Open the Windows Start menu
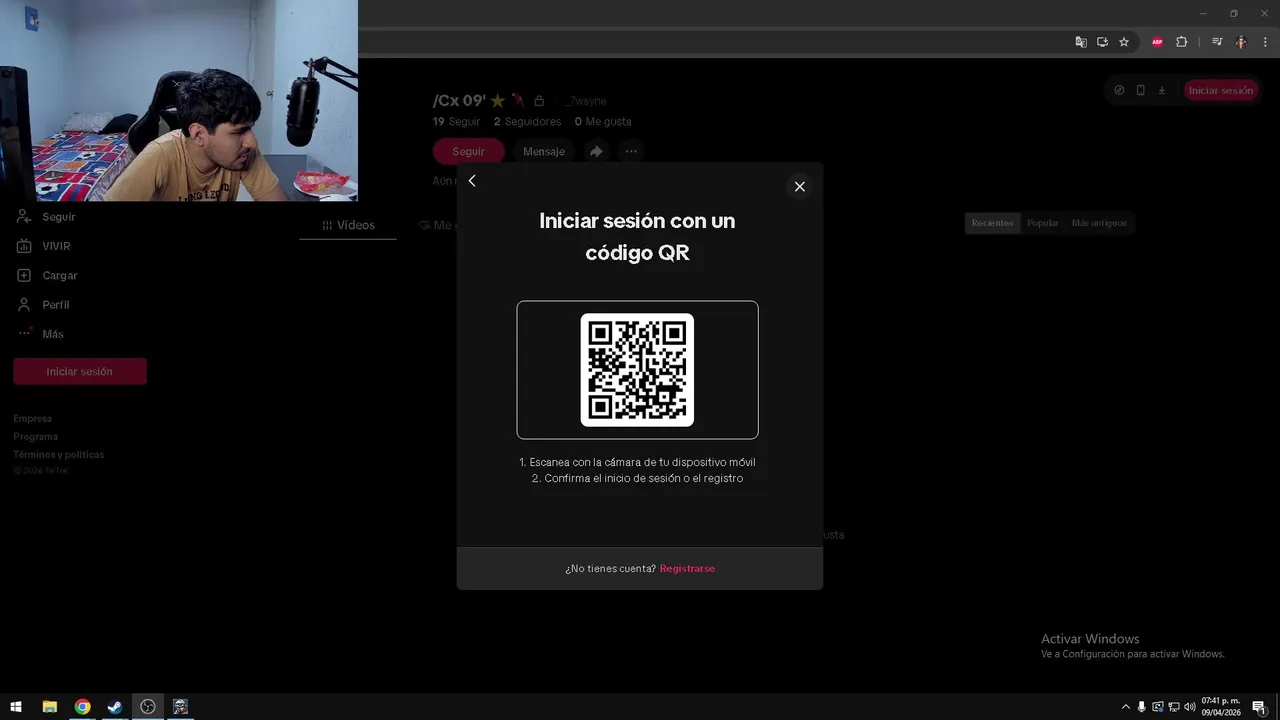Viewport: 1280px width, 720px height. (16, 707)
